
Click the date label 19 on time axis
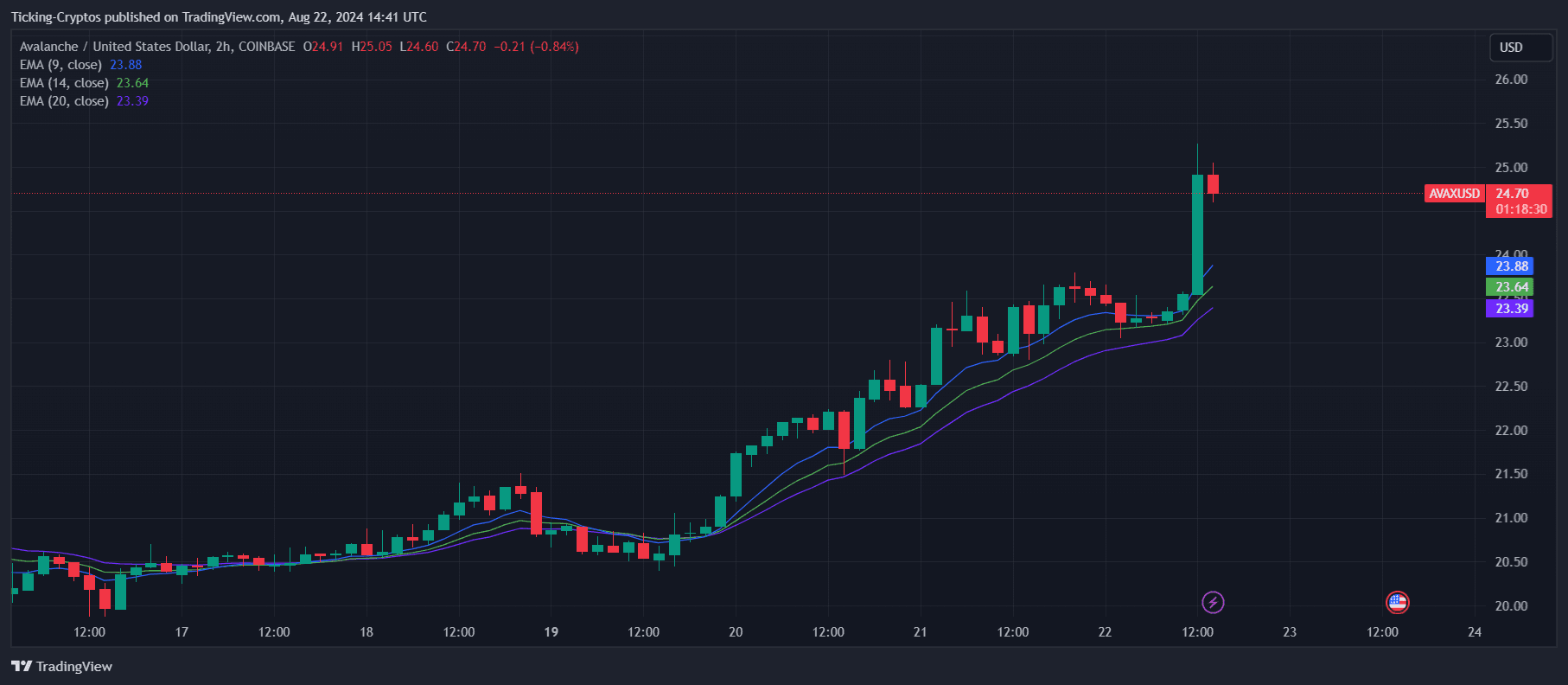[x=551, y=632]
